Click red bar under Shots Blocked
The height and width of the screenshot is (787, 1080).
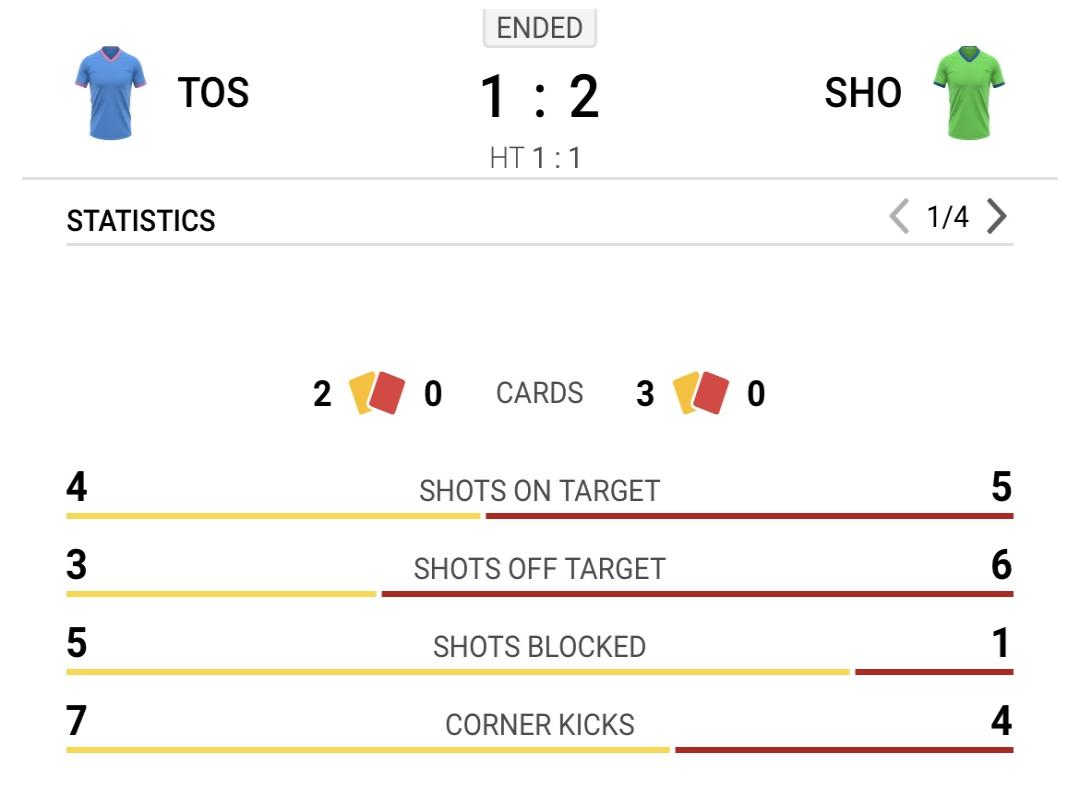coord(934,671)
